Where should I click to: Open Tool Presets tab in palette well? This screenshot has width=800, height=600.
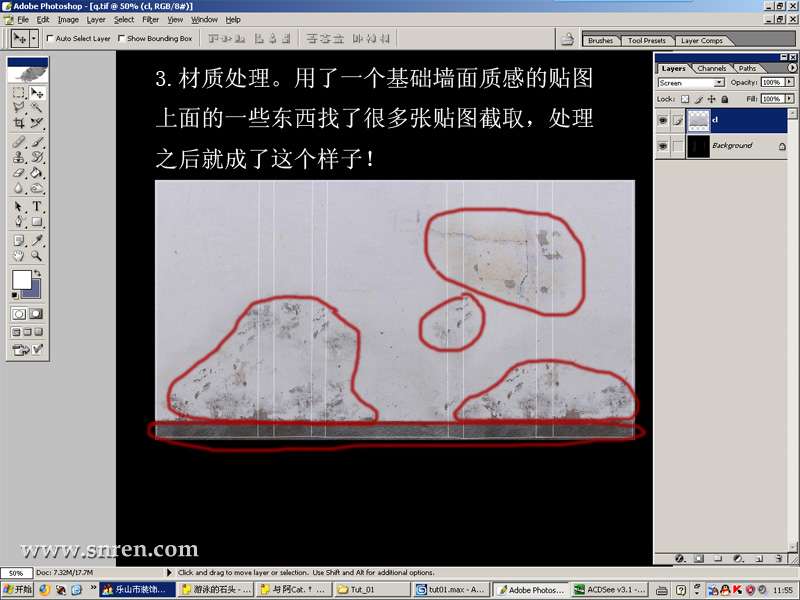click(x=646, y=40)
